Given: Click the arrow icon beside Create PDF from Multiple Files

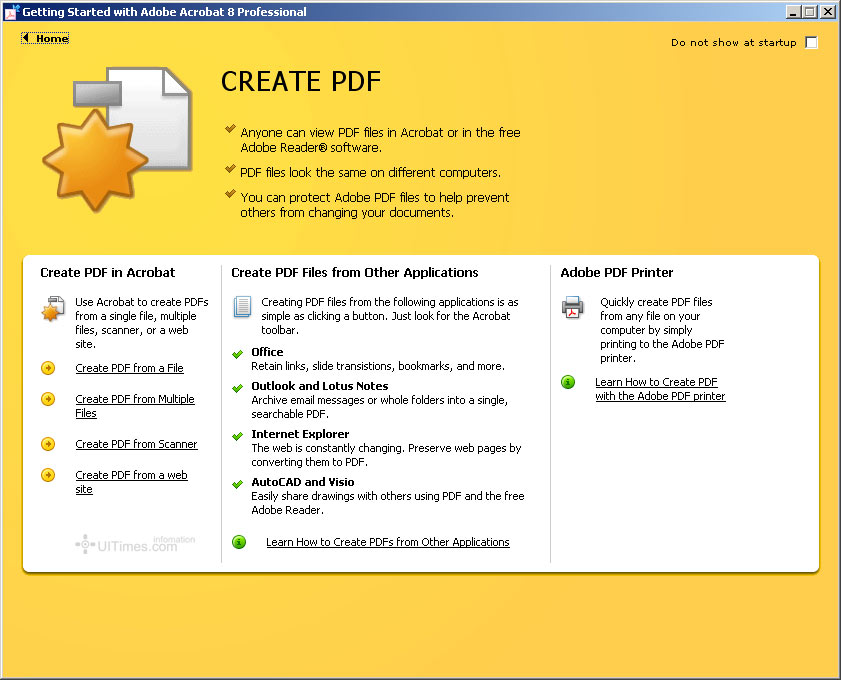Looking at the screenshot, I should point(48,399).
